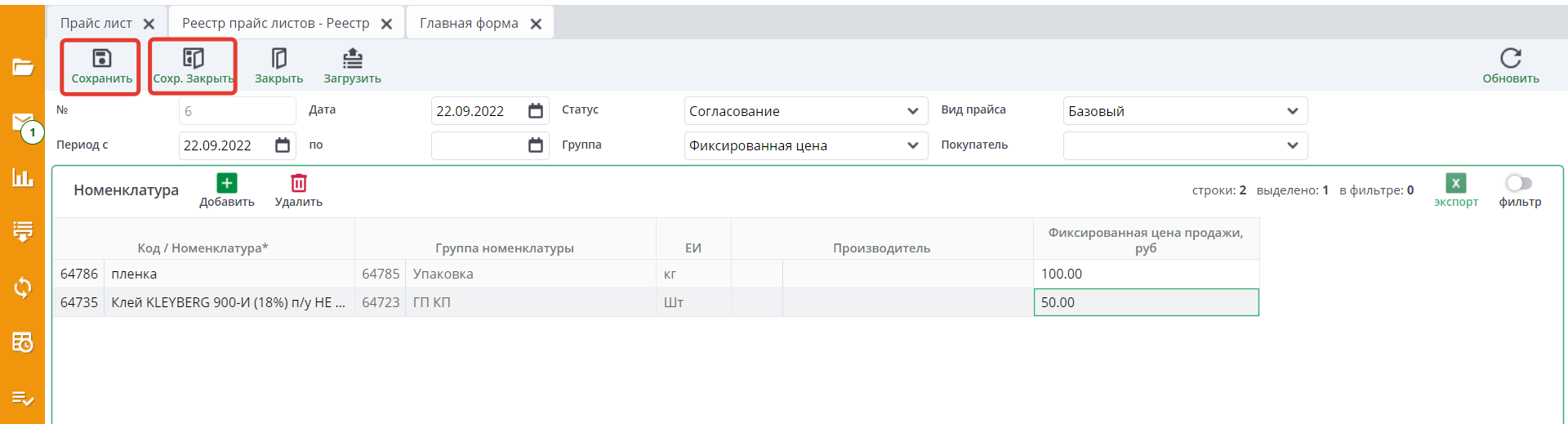Switch to Реестр прайс листов tab
The width and height of the screenshot is (1568, 424).
point(275,23)
